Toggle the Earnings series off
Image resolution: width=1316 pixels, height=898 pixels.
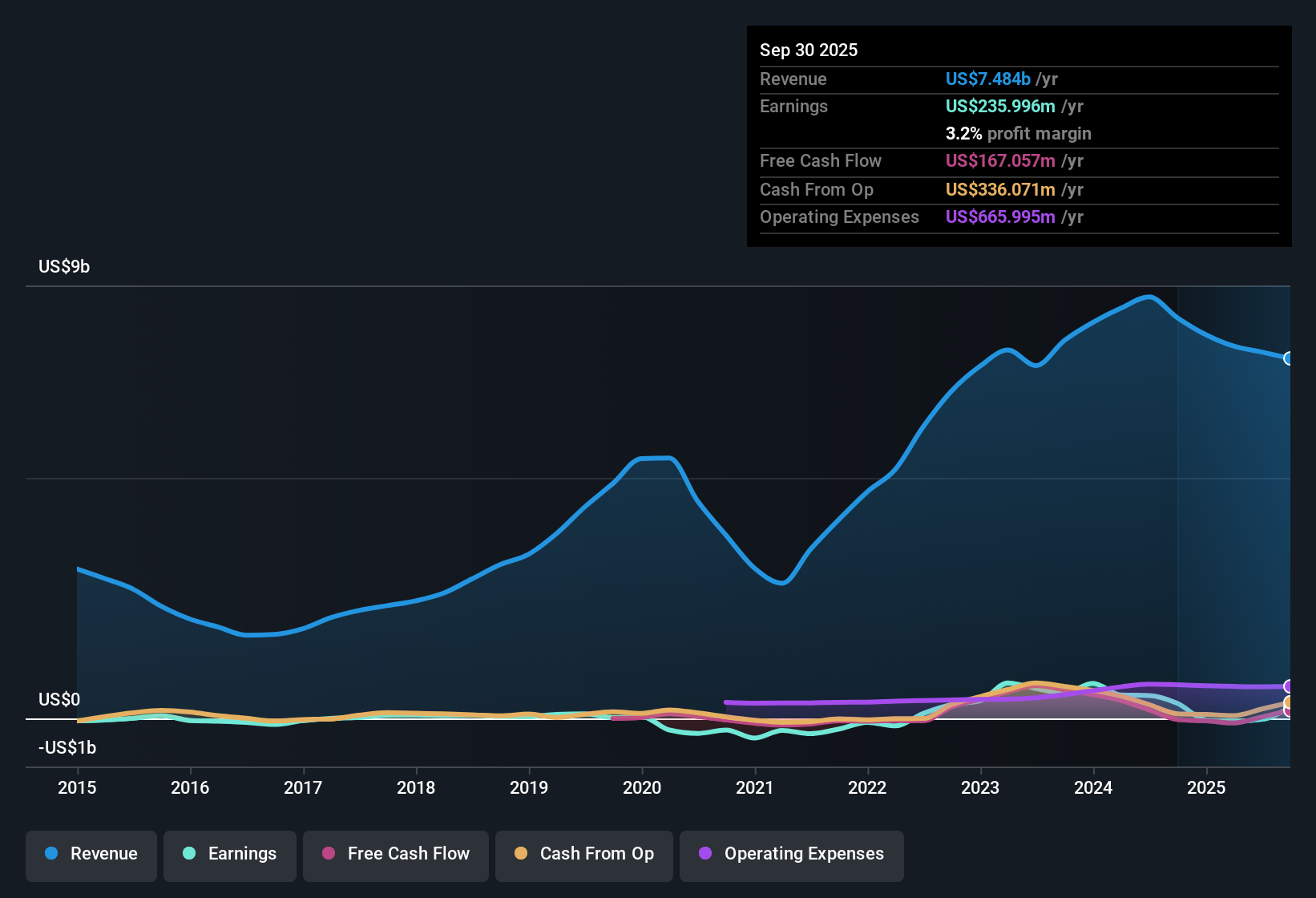[230, 855]
